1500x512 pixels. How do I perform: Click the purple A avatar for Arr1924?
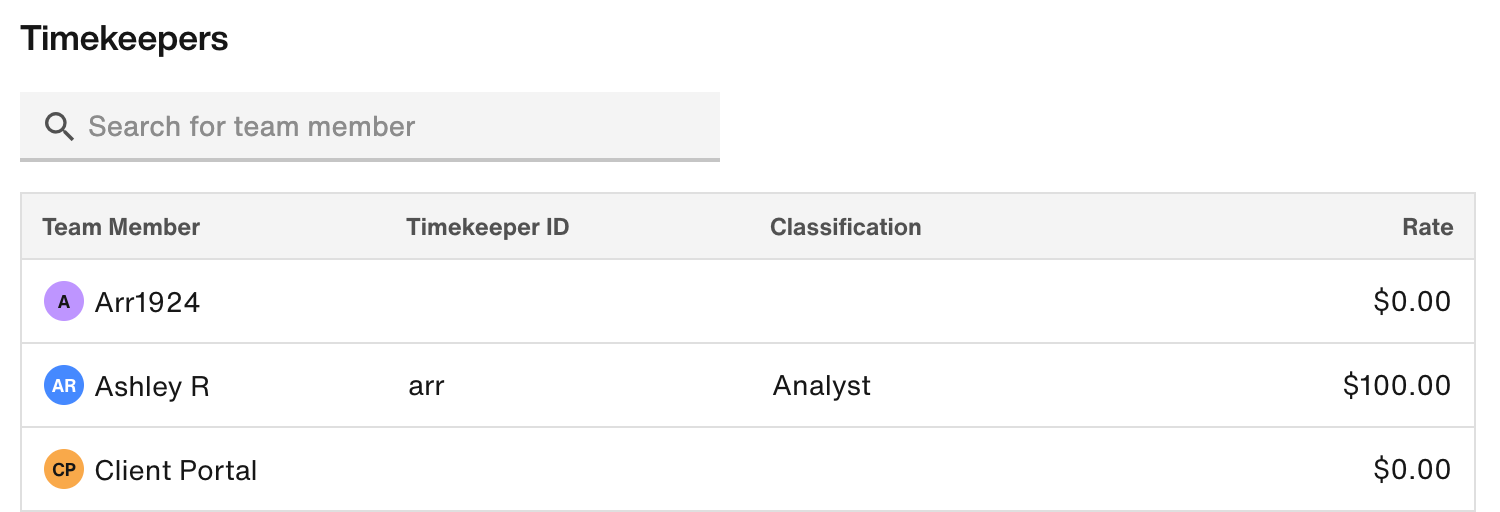64,301
